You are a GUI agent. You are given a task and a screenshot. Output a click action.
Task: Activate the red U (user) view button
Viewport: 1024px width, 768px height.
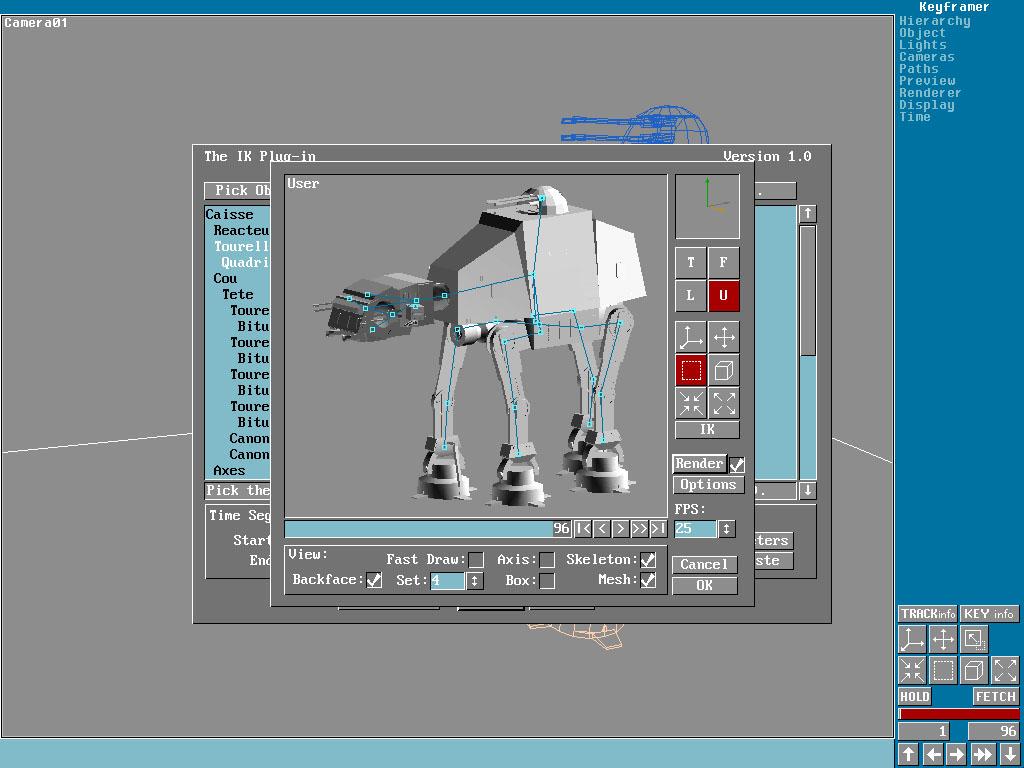tap(724, 295)
